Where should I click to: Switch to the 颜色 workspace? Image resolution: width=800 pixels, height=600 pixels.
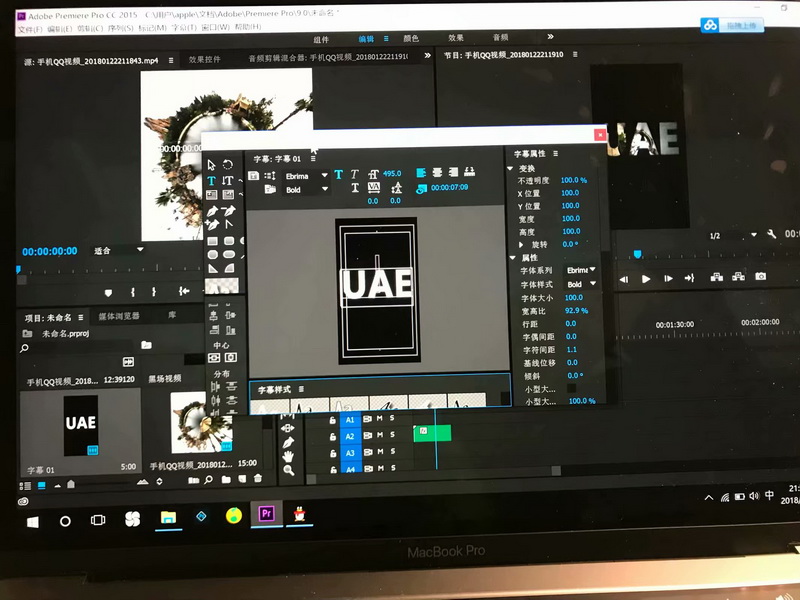tap(411, 38)
